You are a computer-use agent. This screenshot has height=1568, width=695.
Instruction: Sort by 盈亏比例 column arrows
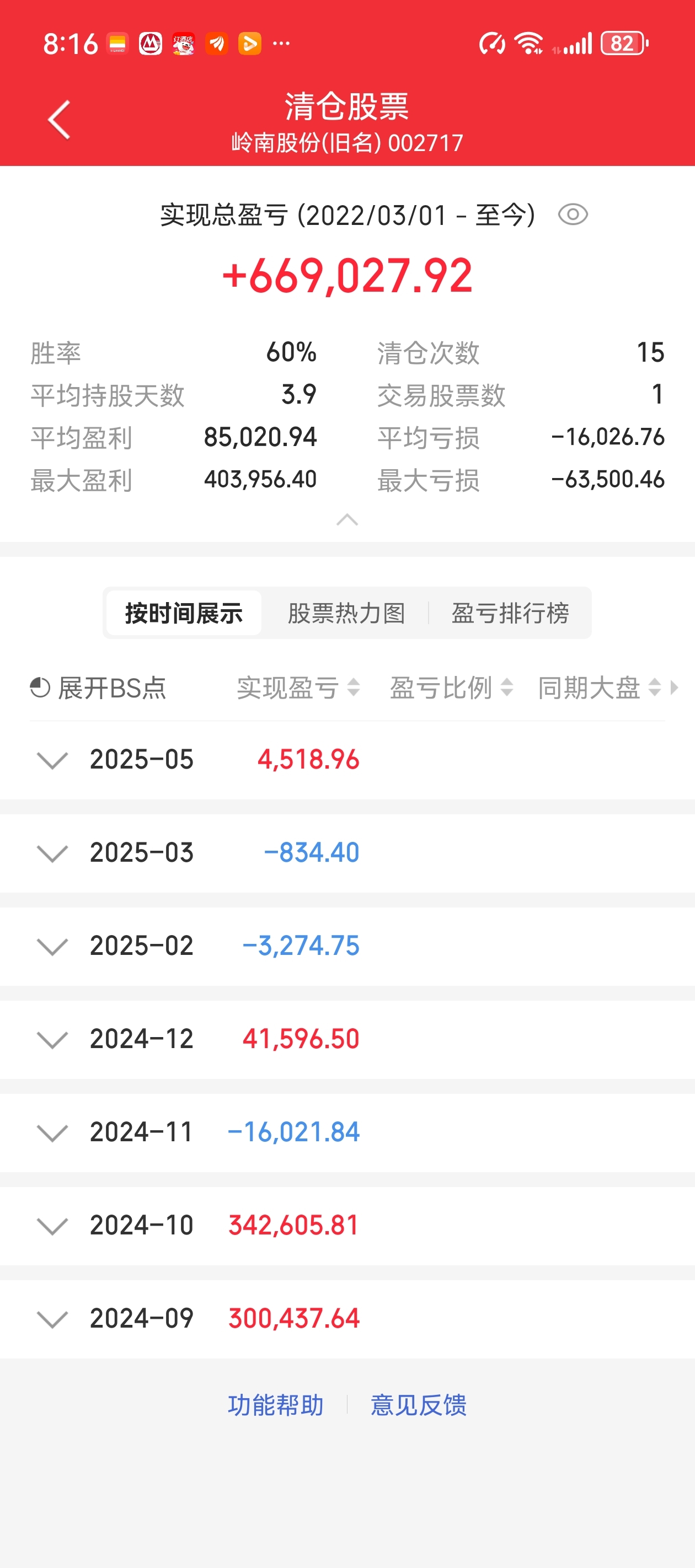pyautogui.click(x=507, y=688)
